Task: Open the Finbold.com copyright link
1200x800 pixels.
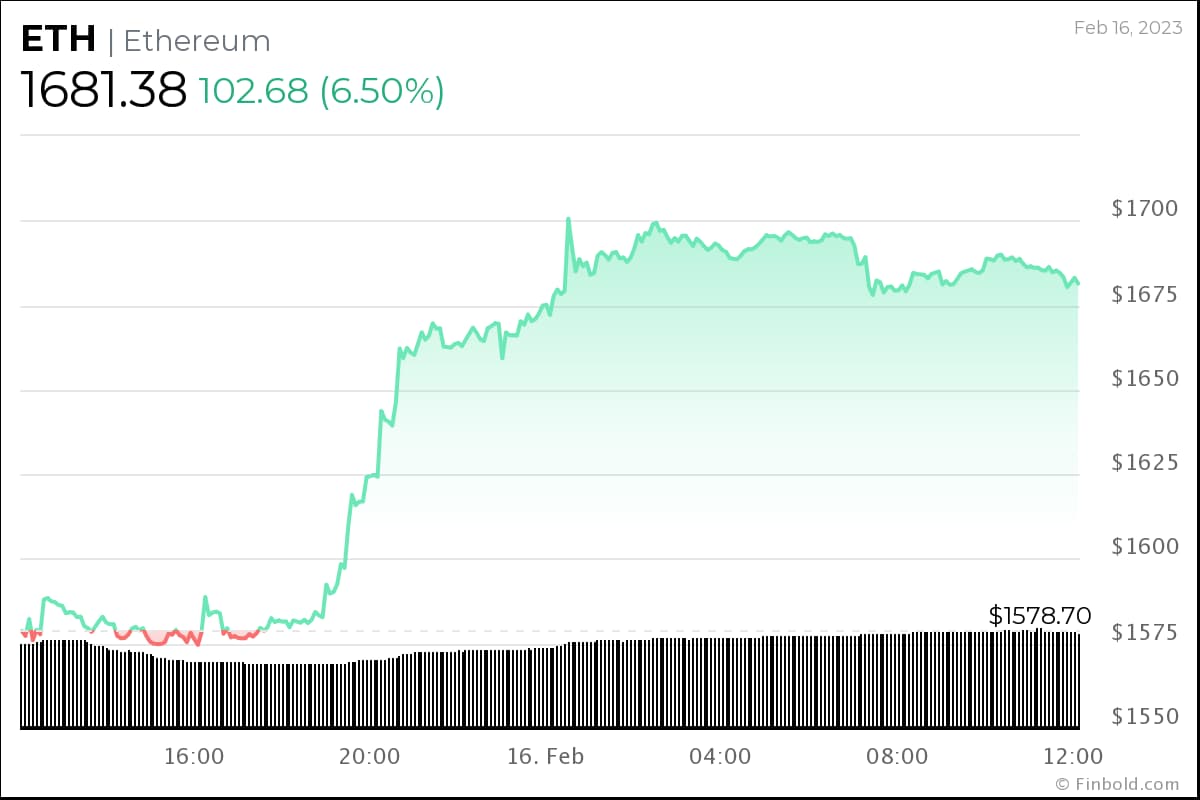Action: click(1117, 785)
